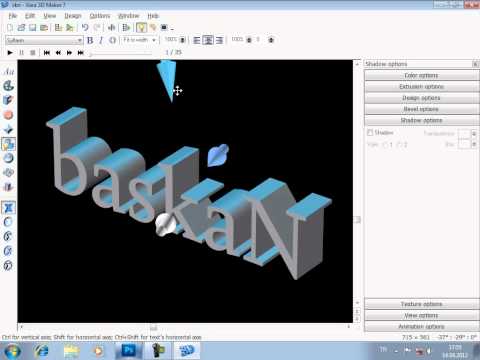480x360 pixels.
Task: Expand the Animation options panel
Action: click(421, 327)
